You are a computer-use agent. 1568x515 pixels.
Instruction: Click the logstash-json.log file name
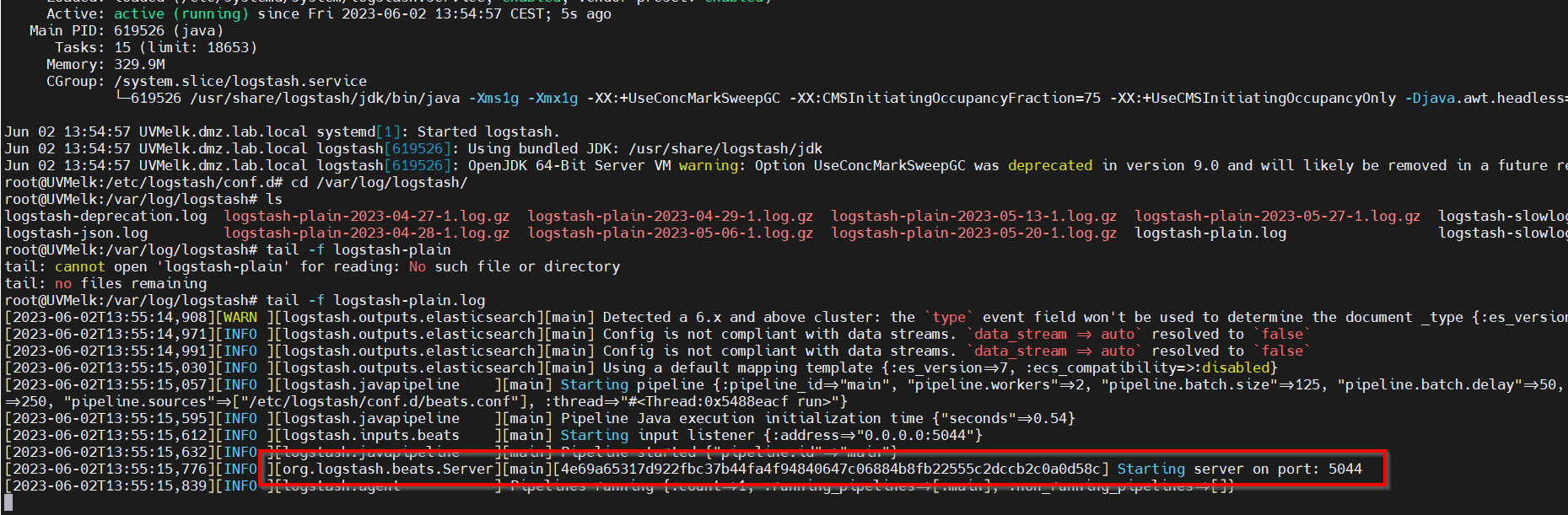tap(76, 233)
